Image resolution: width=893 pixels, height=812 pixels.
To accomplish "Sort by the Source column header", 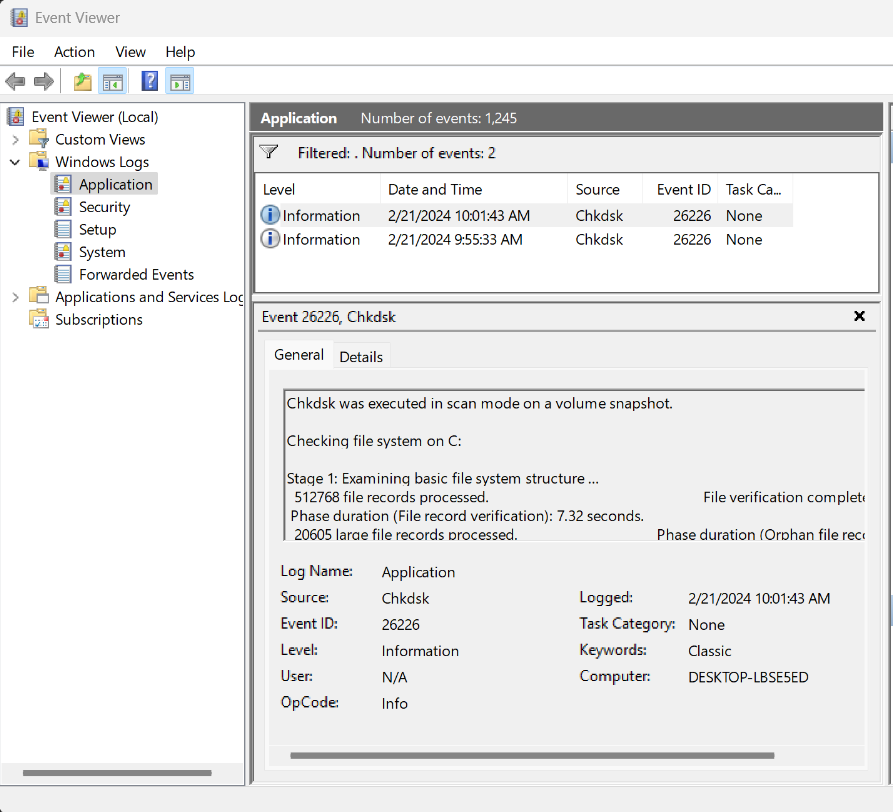I will [605, 190].
